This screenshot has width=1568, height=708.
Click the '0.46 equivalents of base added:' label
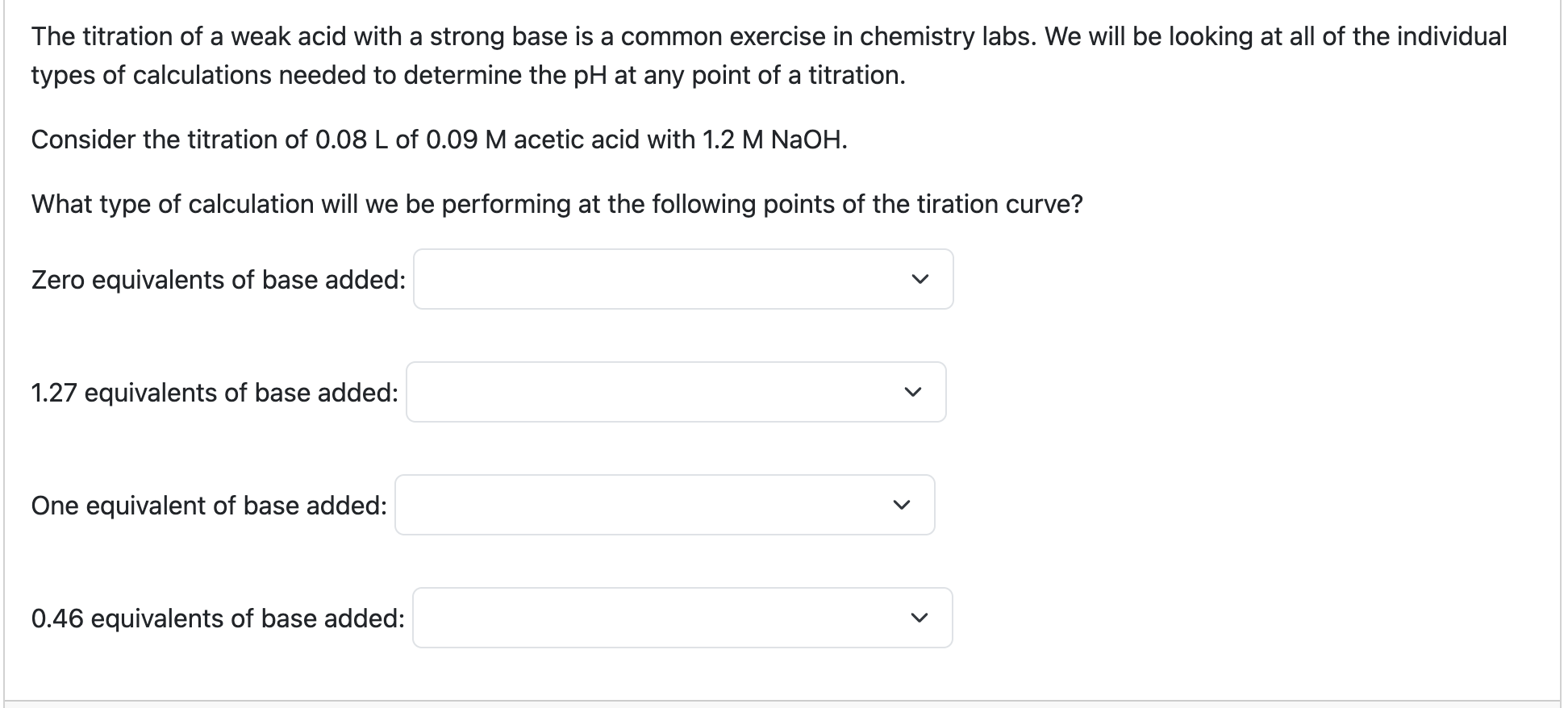tap(218, 618)
